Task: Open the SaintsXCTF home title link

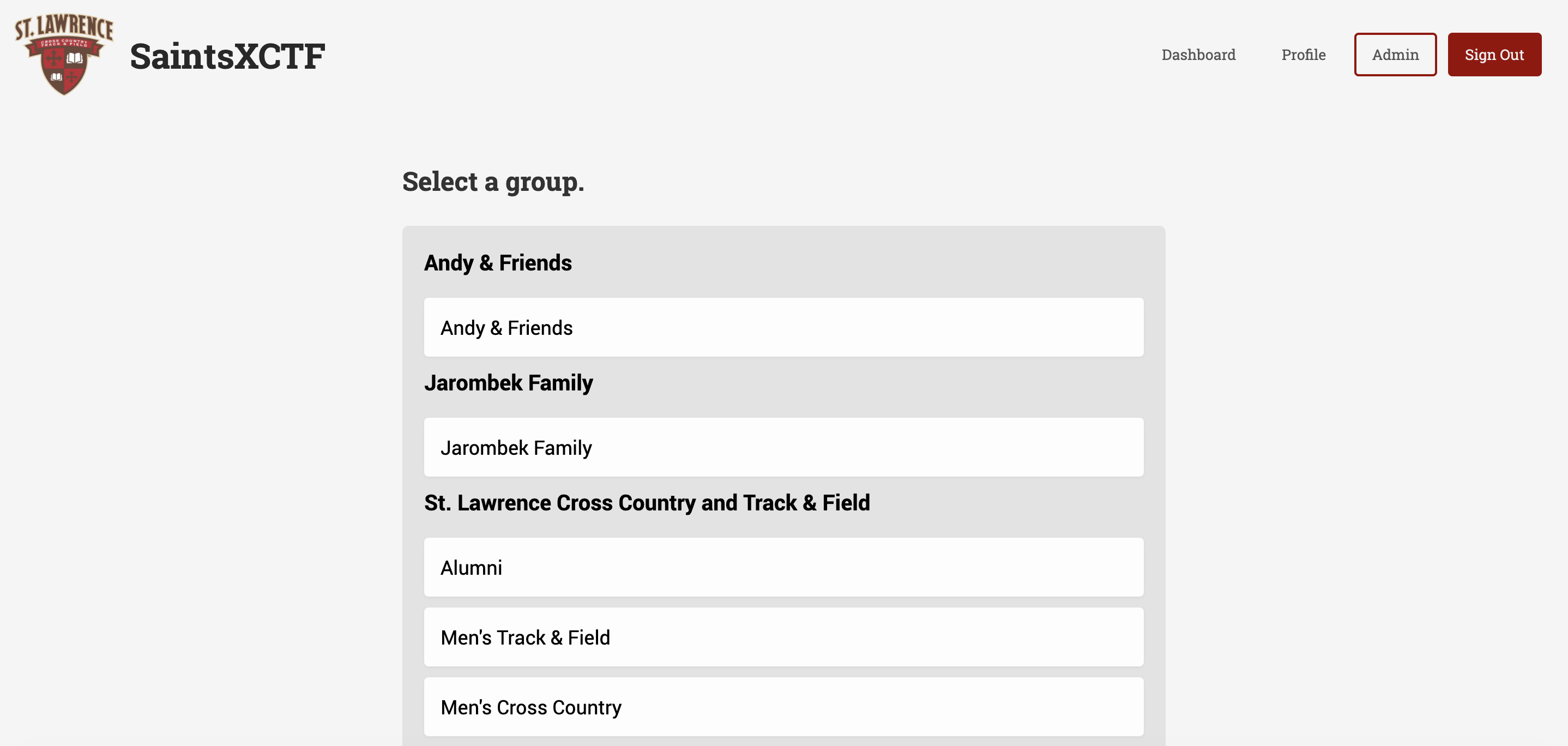Action: [227, 56]
